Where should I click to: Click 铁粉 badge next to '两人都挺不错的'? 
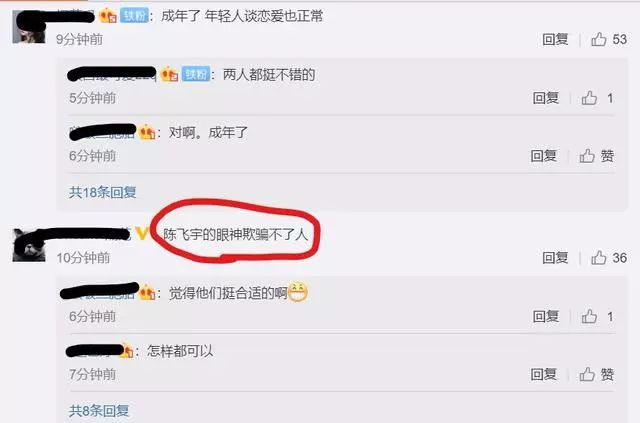[196, 74]
